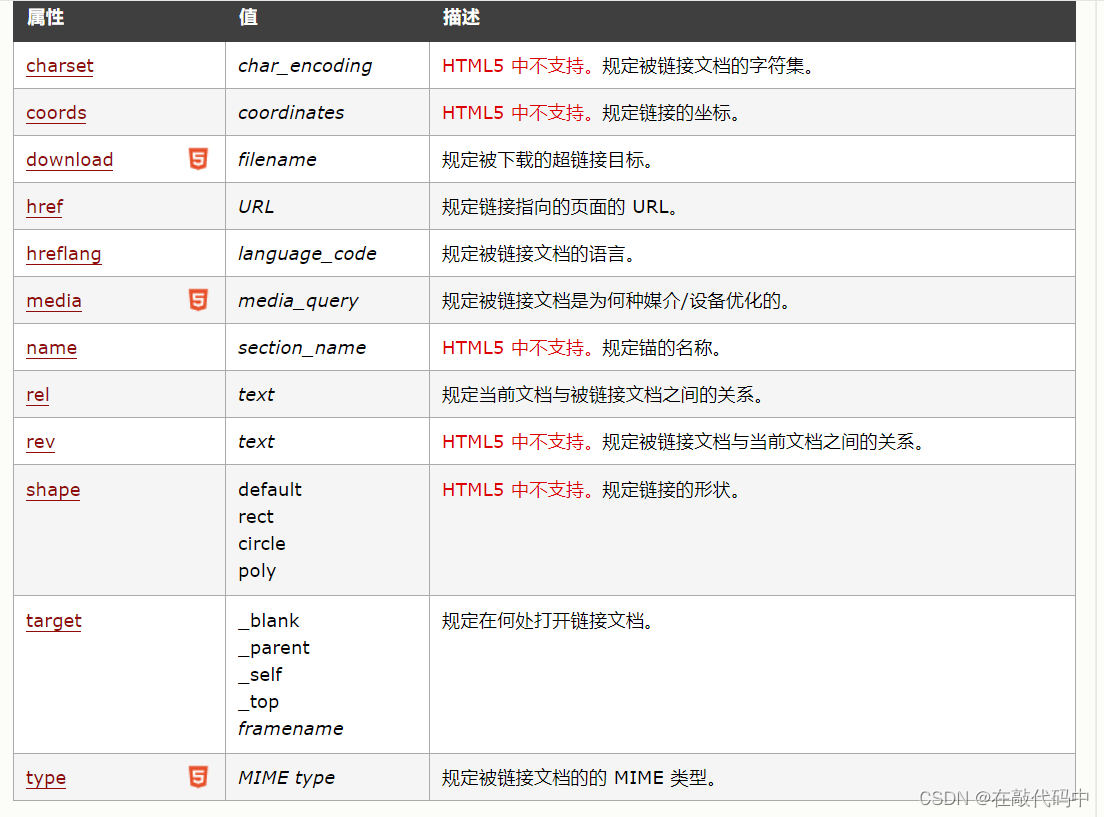This screenshot has height=817, width=1104.
Task: Click the 规定锚的名称 description
Action: click(x=582, y=348)
